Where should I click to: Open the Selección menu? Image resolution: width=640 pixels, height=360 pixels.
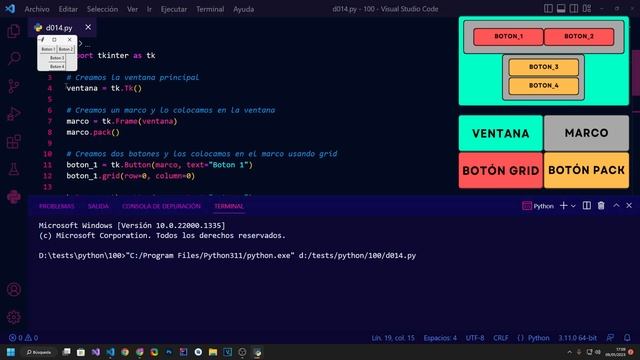pyautogui.click(x=102, y=9)
